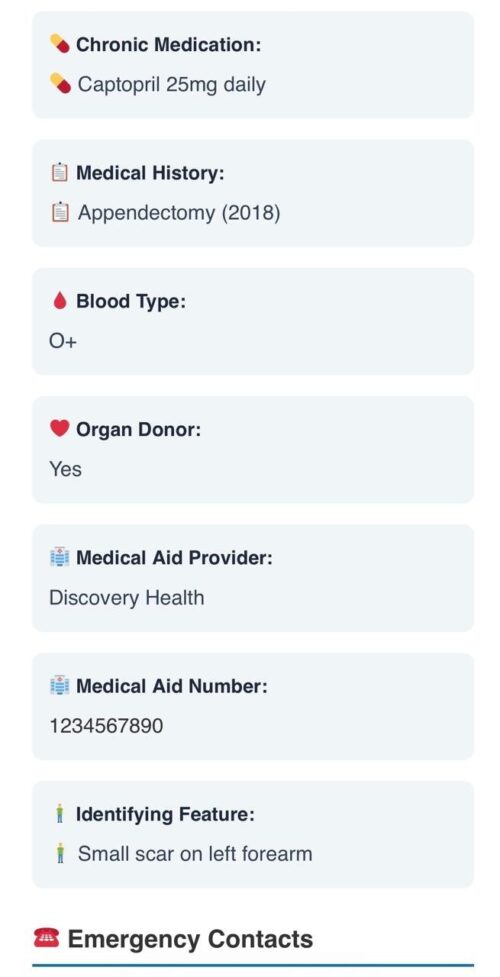Click the blood drop icon next to Blood Type

[59, 301]
